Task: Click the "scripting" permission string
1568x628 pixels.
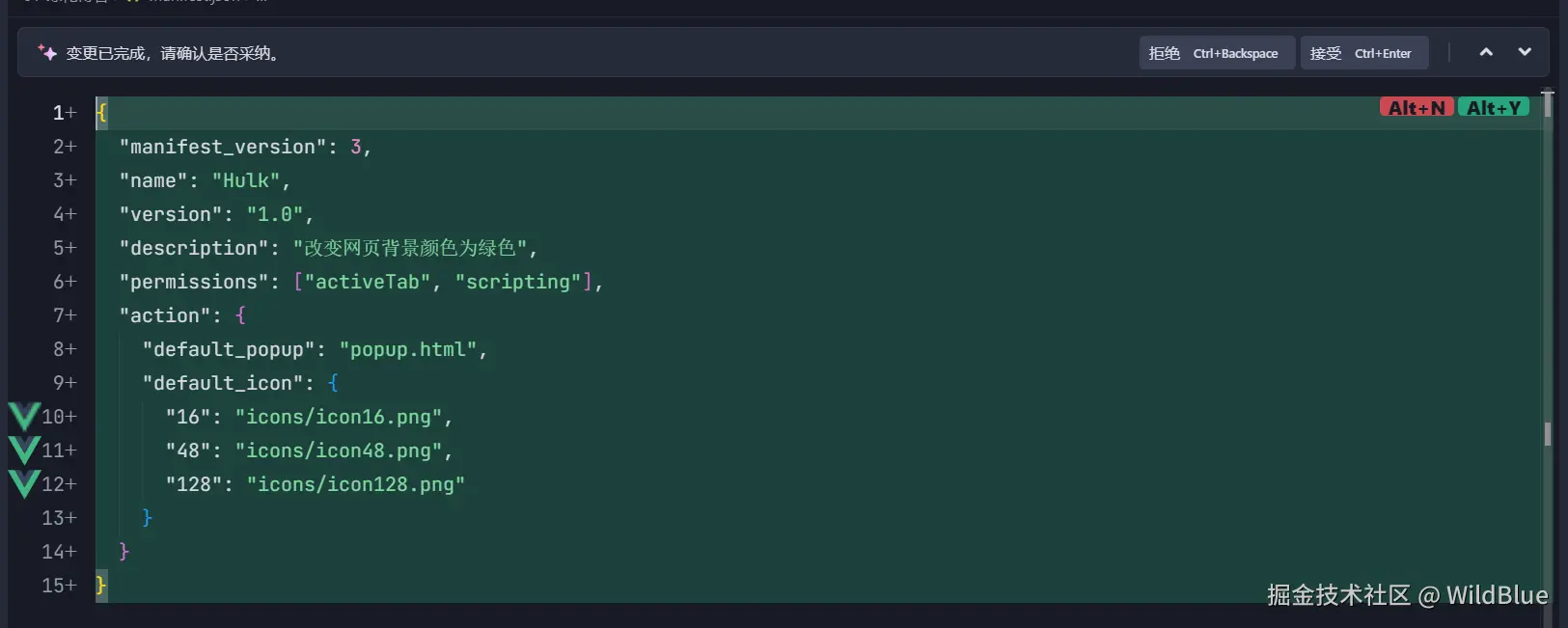Action: coord(518,282)
